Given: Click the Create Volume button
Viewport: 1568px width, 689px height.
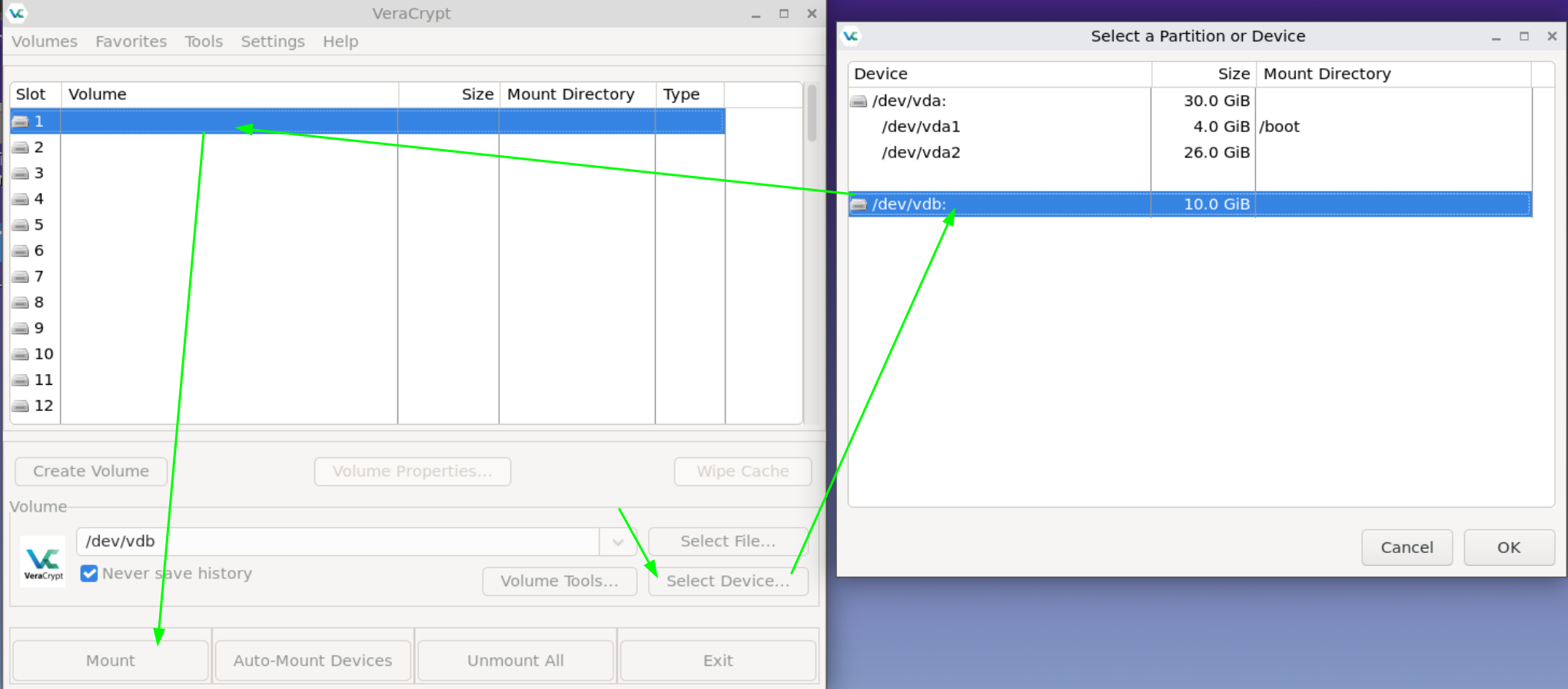Looking at the screenshot, I should 91,472.
